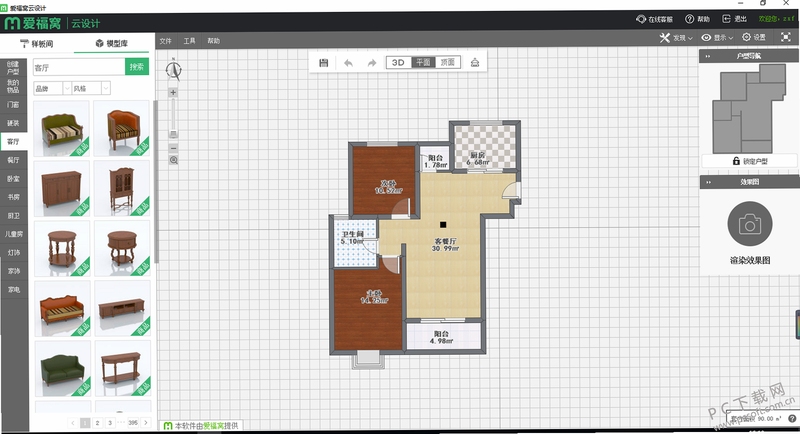Viewport: 800px width, 434px height.
Task: Open the 工具 menu
Action: click(x=189, y=41)
